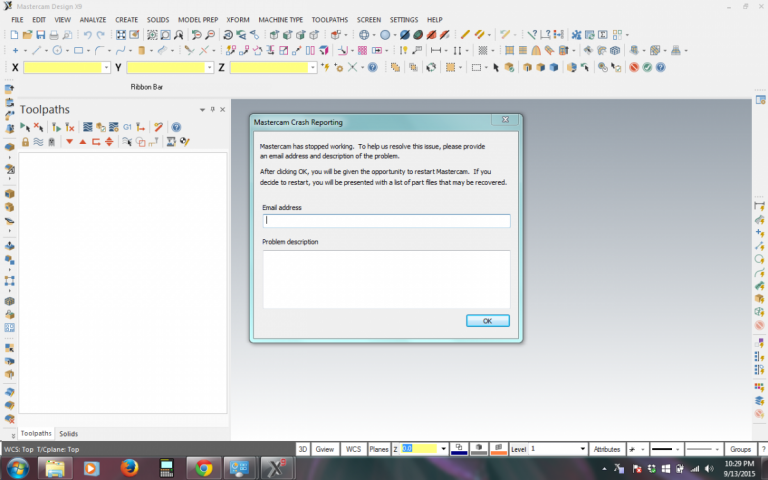Image resolution: width=768 pixels, height=480 pixels.
Task: Click the gray solid color swatch
Action: 479,449
